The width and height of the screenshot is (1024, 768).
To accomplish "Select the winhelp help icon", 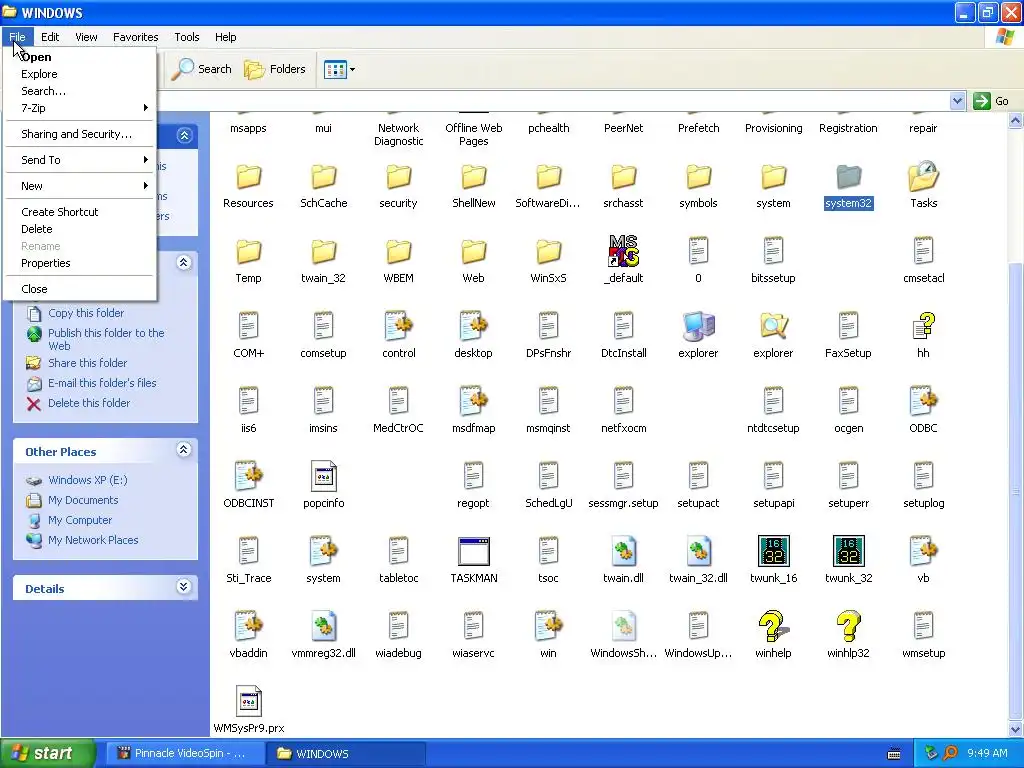I will (x=773, y=626).
